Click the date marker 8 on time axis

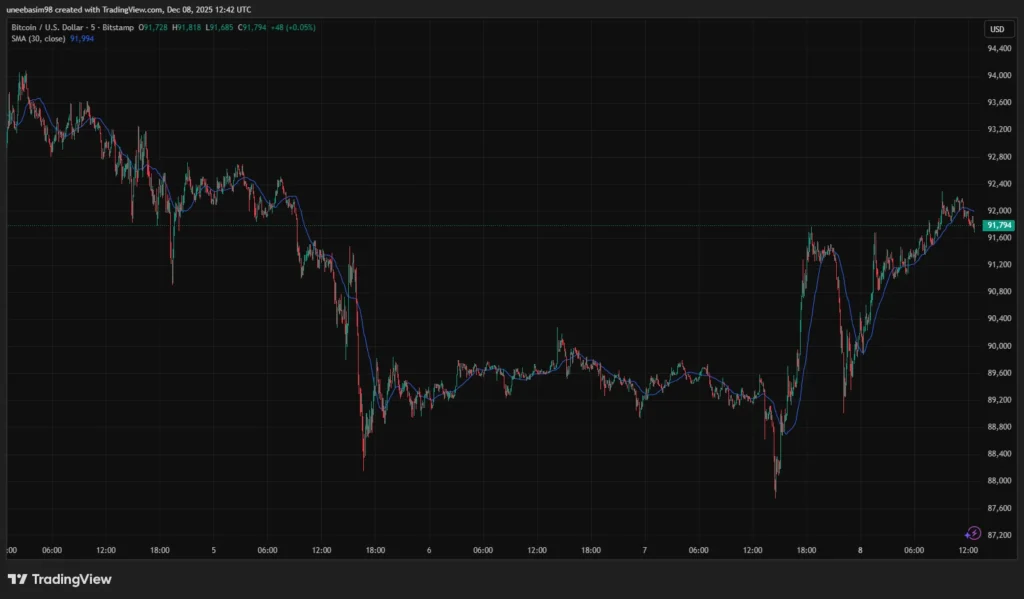click(x=861, y=549)
